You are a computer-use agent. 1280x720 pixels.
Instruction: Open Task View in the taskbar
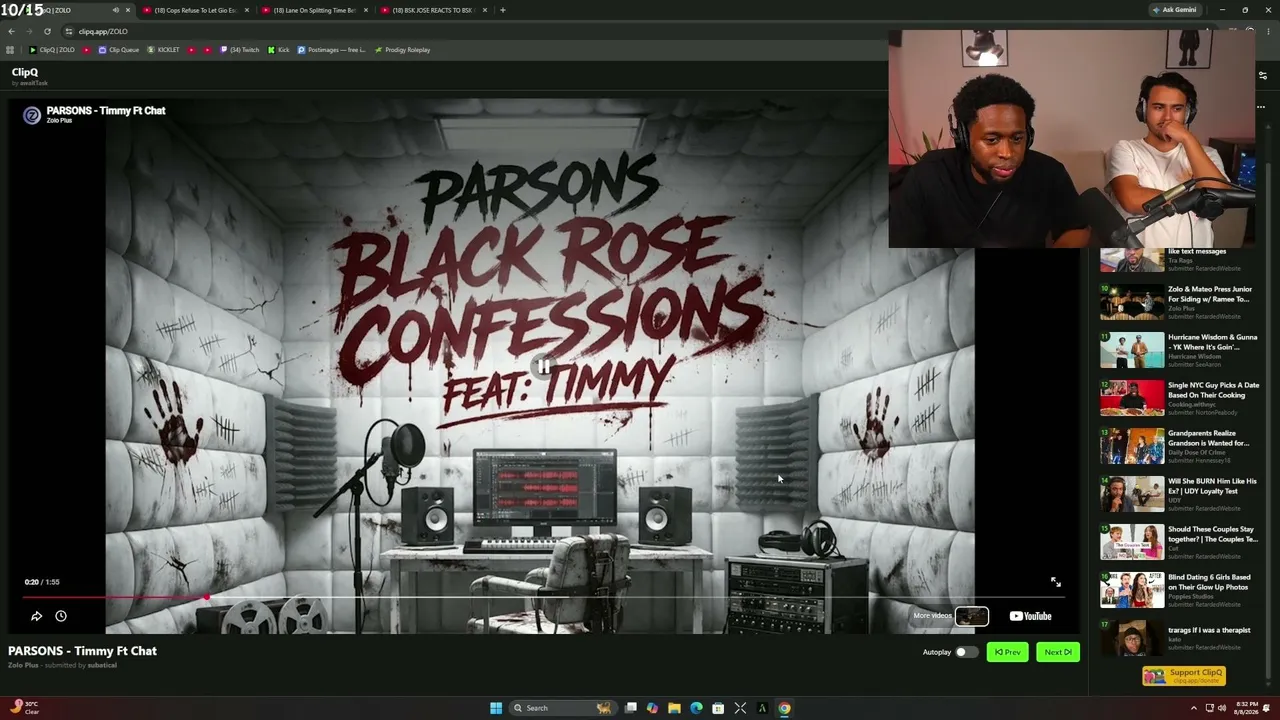[631, 708]
